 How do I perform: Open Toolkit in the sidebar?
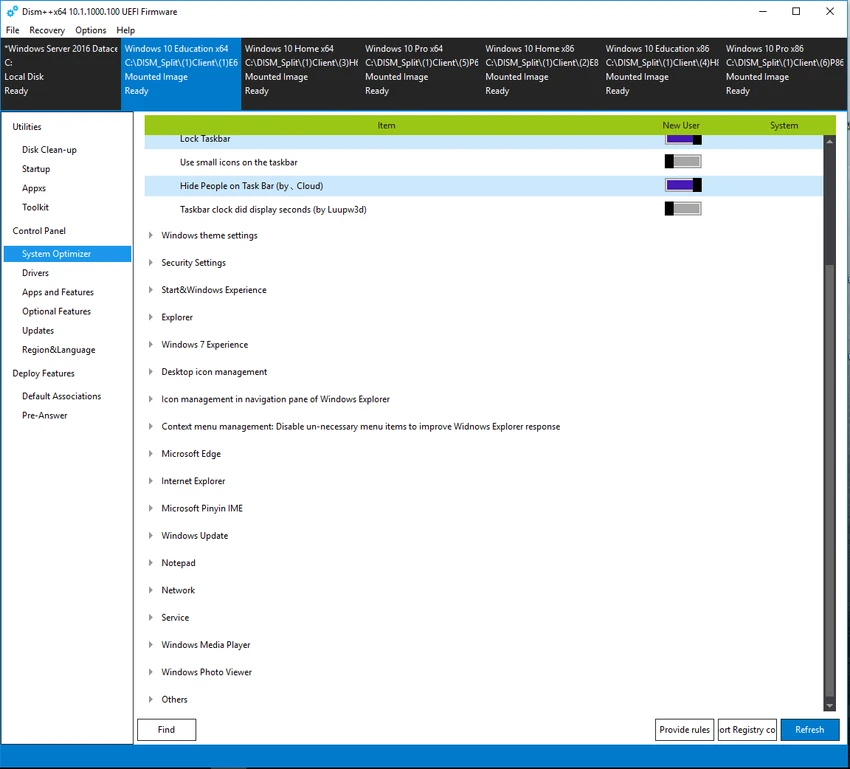[x=35, y=208]
